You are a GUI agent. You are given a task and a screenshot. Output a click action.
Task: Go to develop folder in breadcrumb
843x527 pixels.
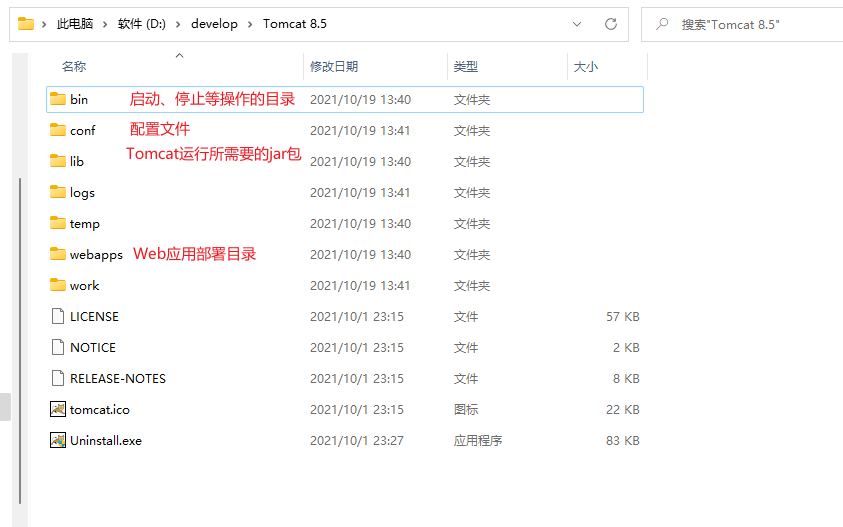(214, 24)
